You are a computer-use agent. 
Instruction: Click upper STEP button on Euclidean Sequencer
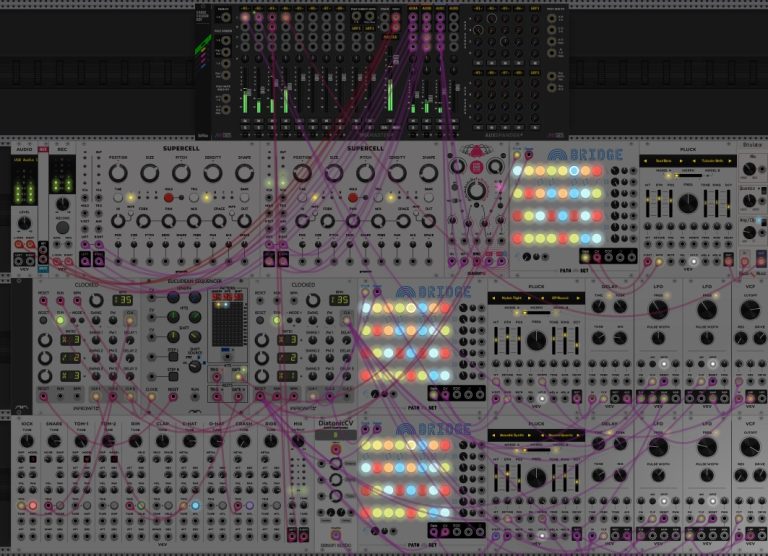[x=173, y=356]
